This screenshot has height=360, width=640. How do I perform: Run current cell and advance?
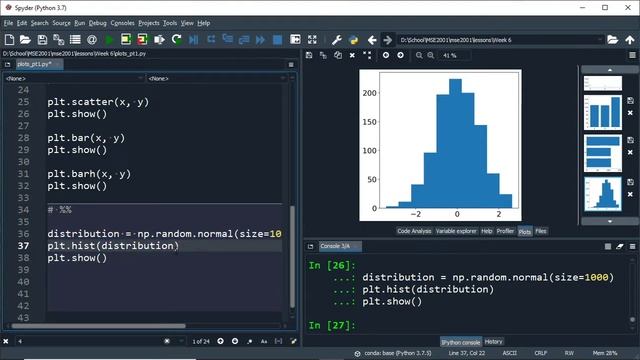click(142, 40)
